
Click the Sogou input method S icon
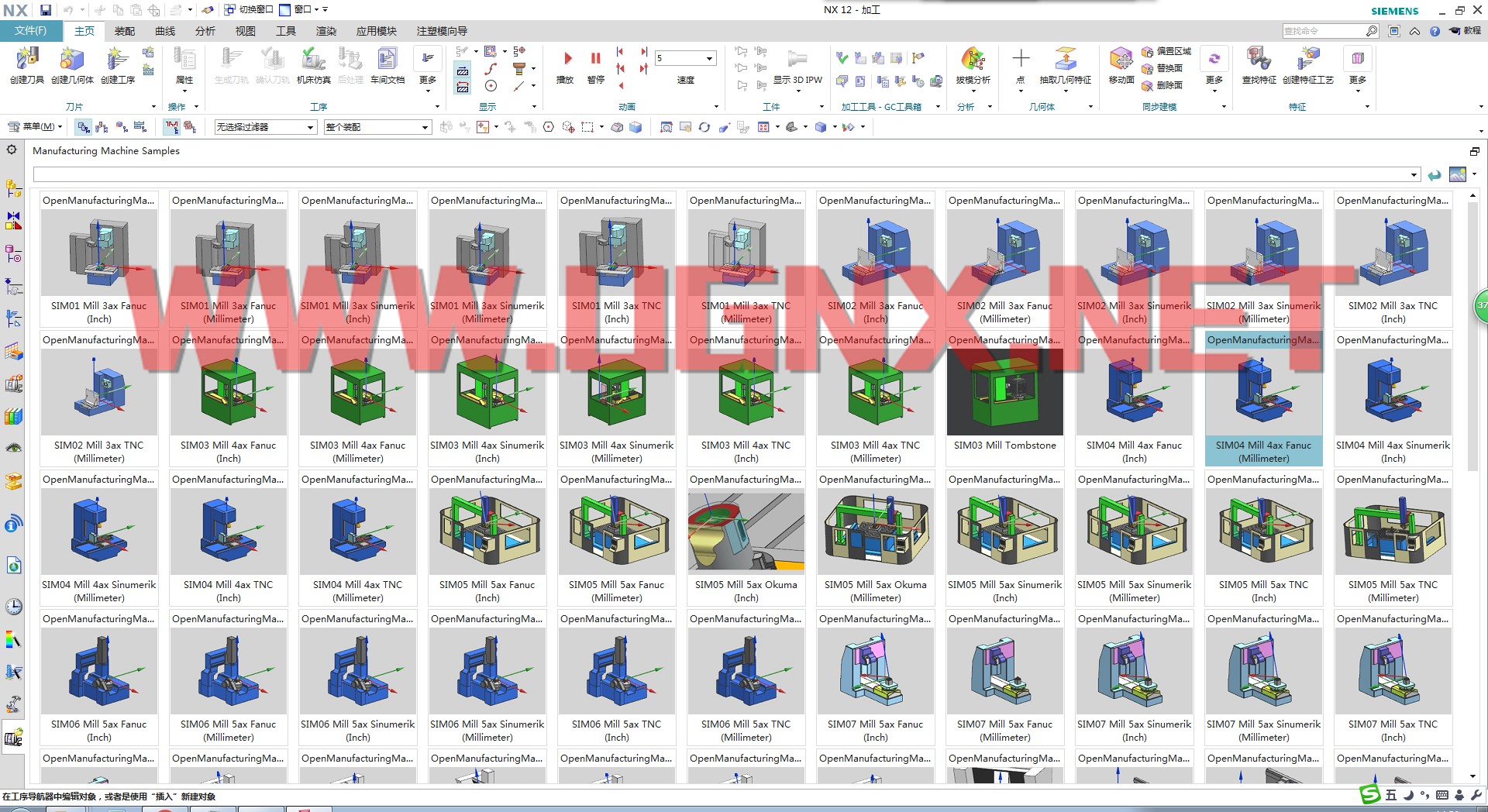(1370, 794)
